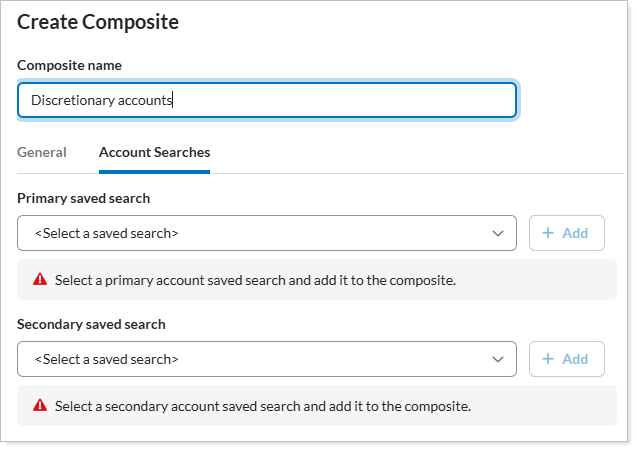Viewport: 637px width, 451px height.
Task: Click the secondary account saved search warning message
Action: [262, 406]
